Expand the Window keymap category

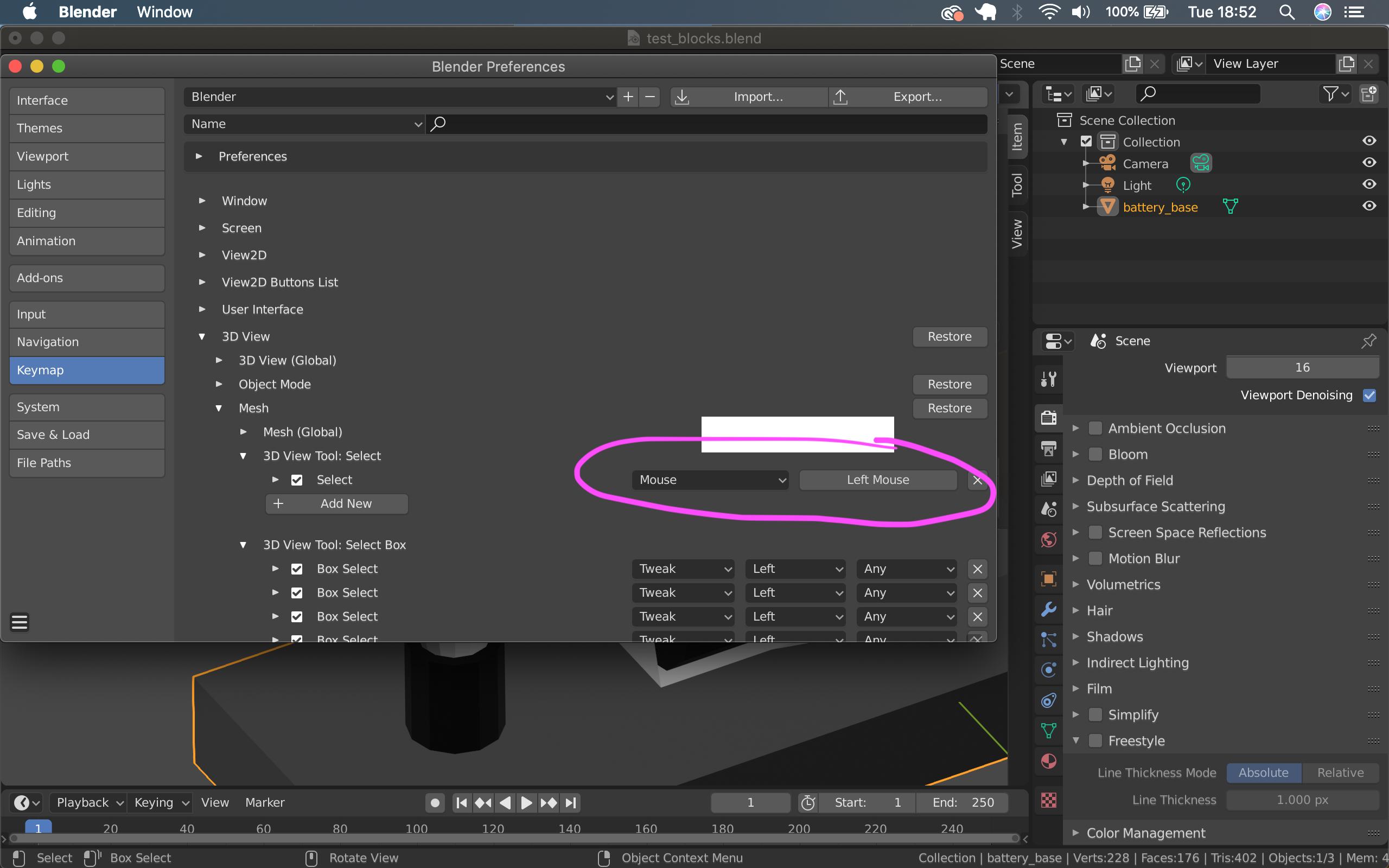[202, 200]
